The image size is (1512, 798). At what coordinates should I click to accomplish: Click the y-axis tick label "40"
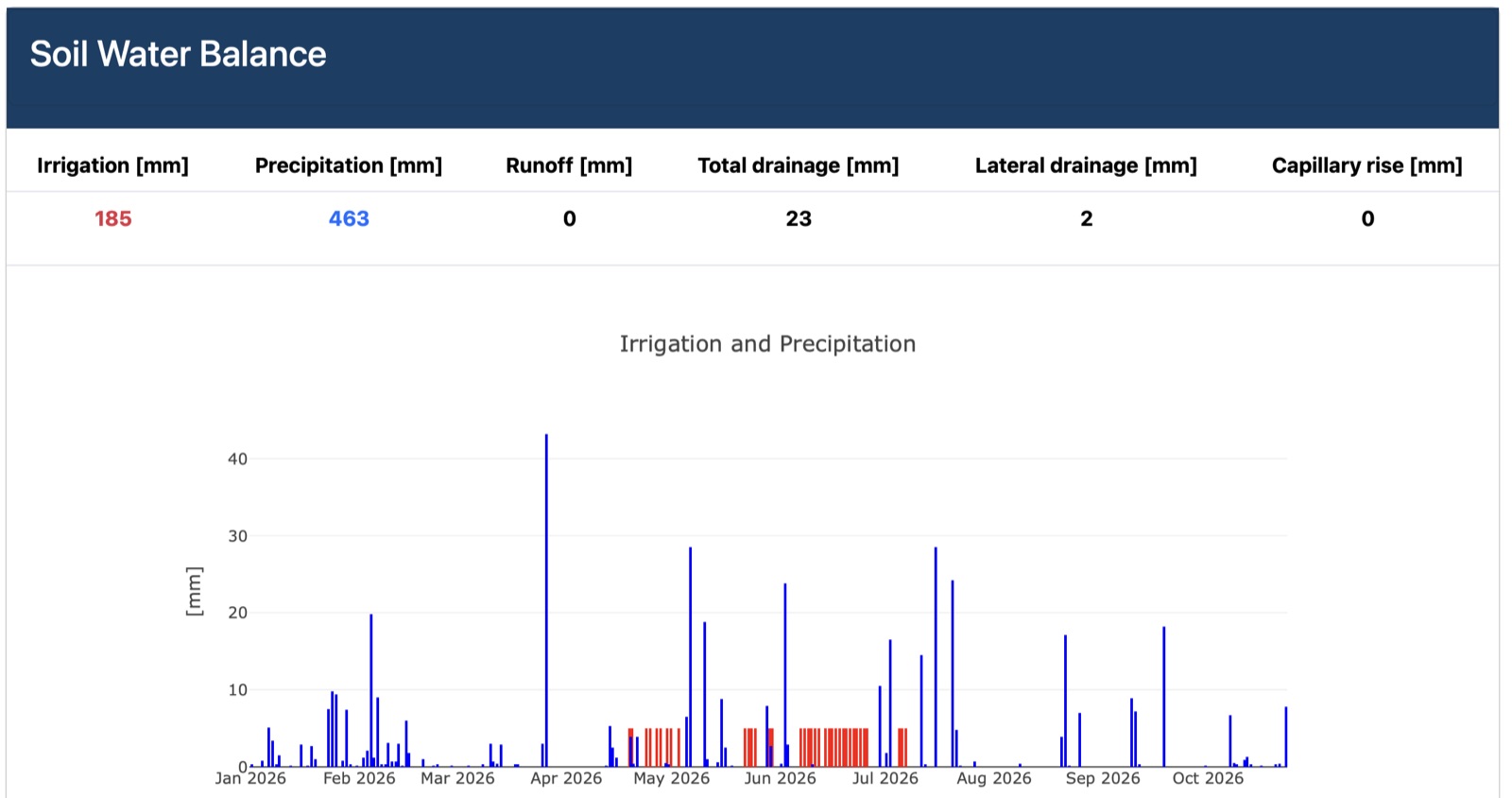tap(237, 459)
